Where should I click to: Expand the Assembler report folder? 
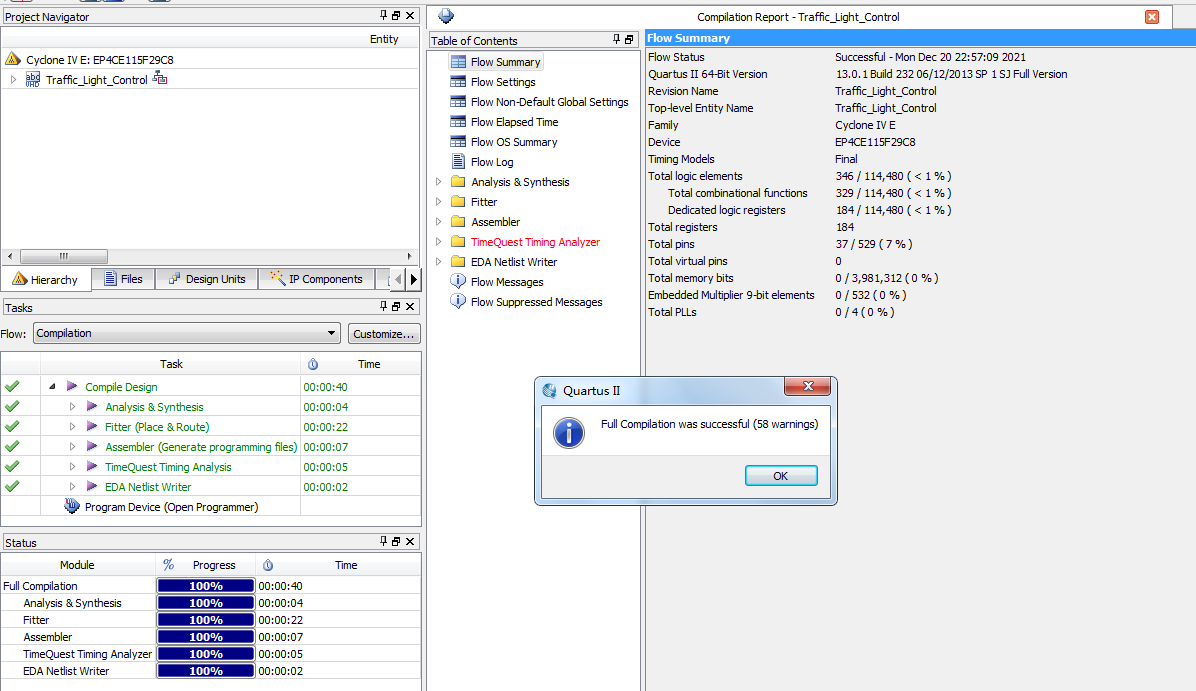(x=438, y=221)
